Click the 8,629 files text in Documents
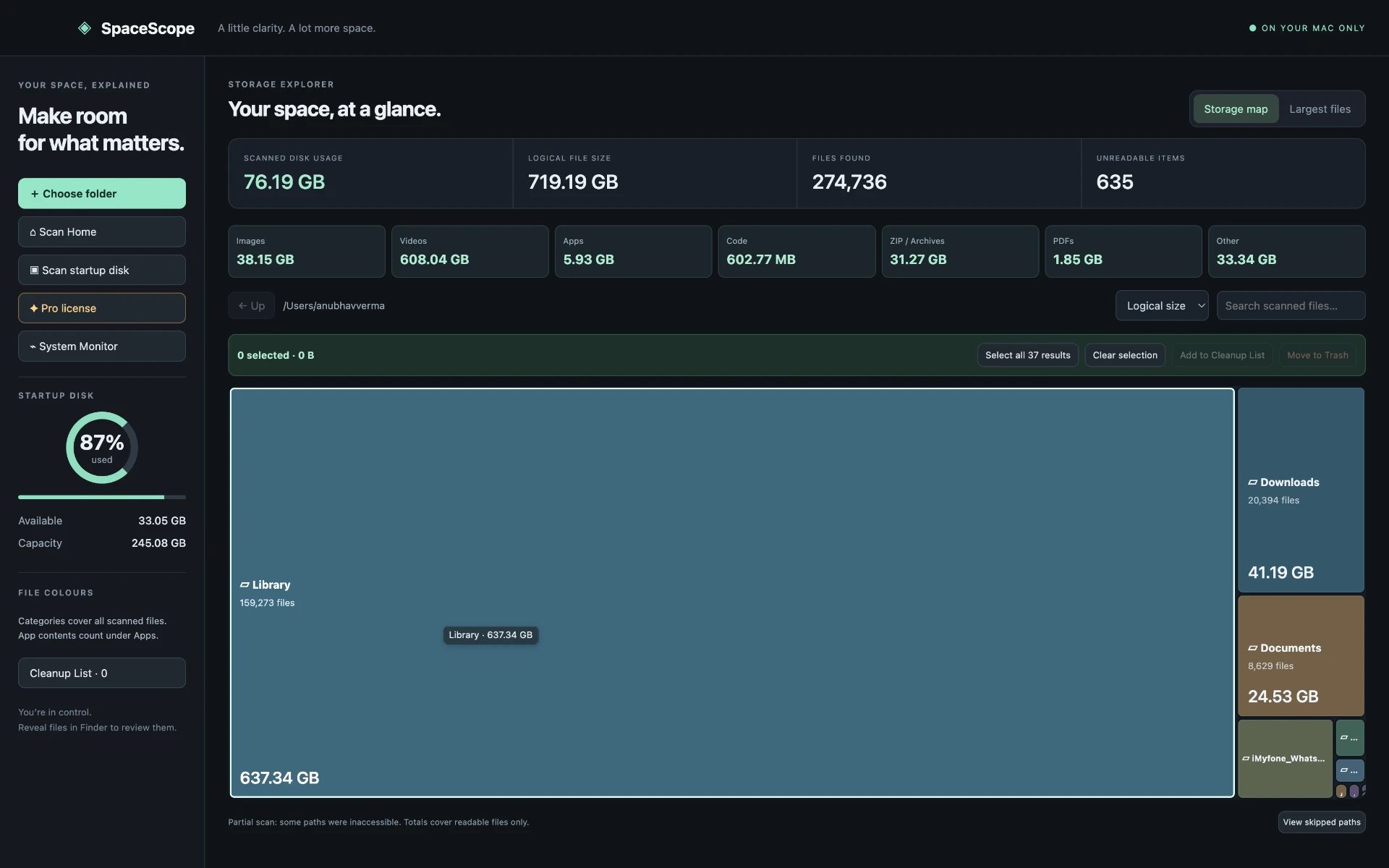Screen dimensions: 1389x868 1270,666
